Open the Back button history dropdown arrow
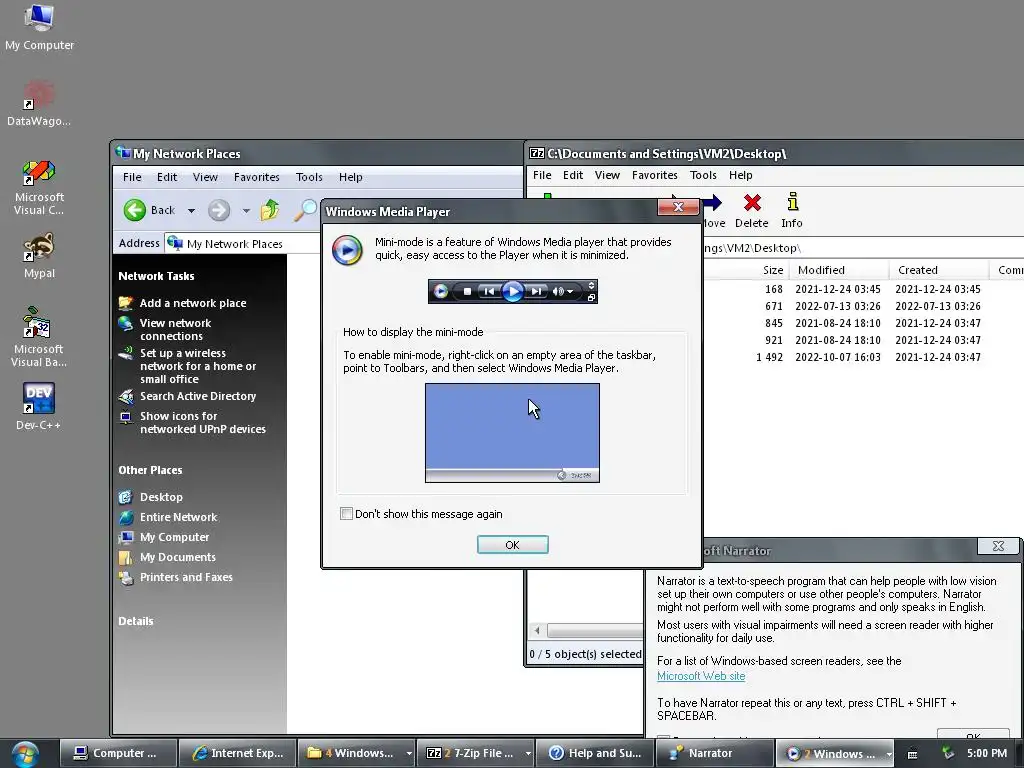The width and height of the screenshot is (1024, 768). [x=191, y=210]
